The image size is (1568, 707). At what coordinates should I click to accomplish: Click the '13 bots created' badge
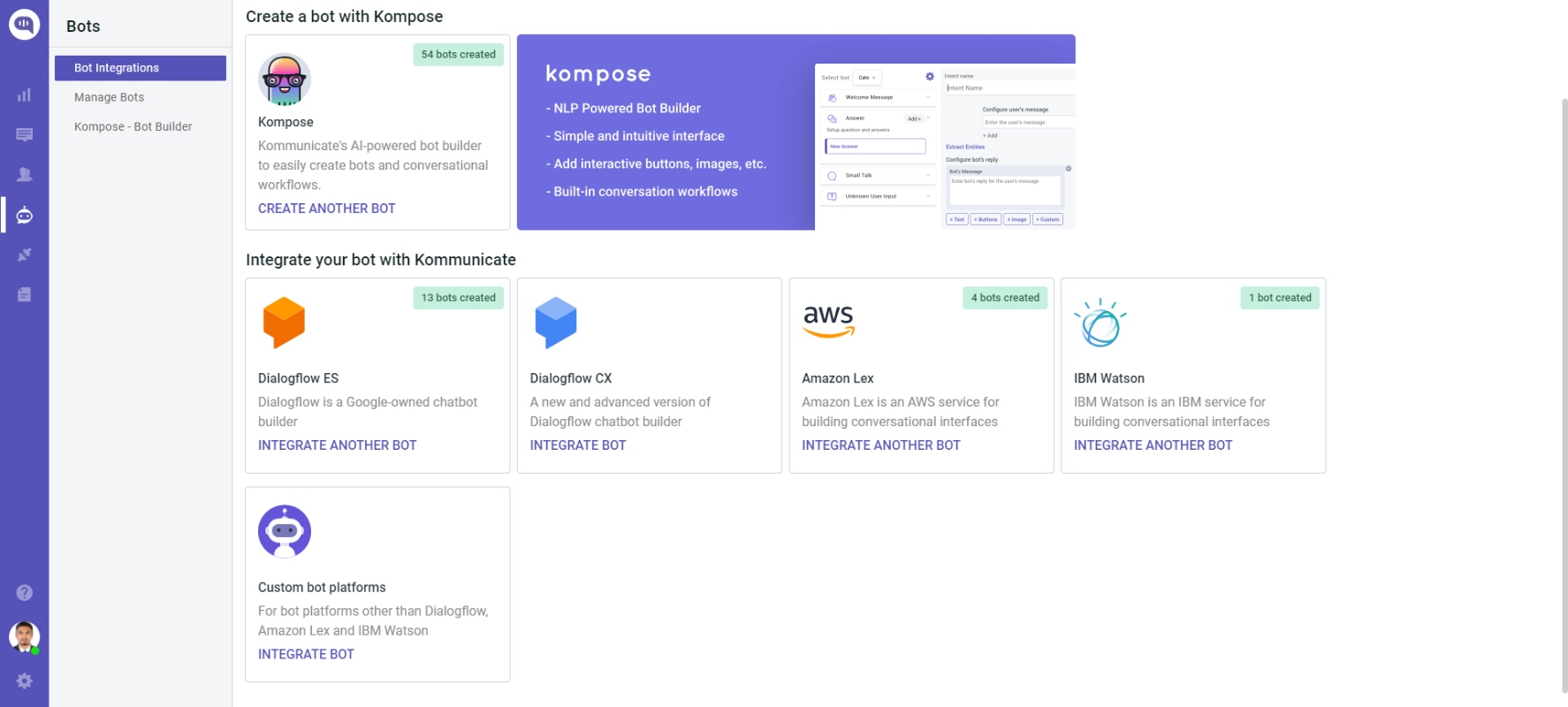pos(459,298)
